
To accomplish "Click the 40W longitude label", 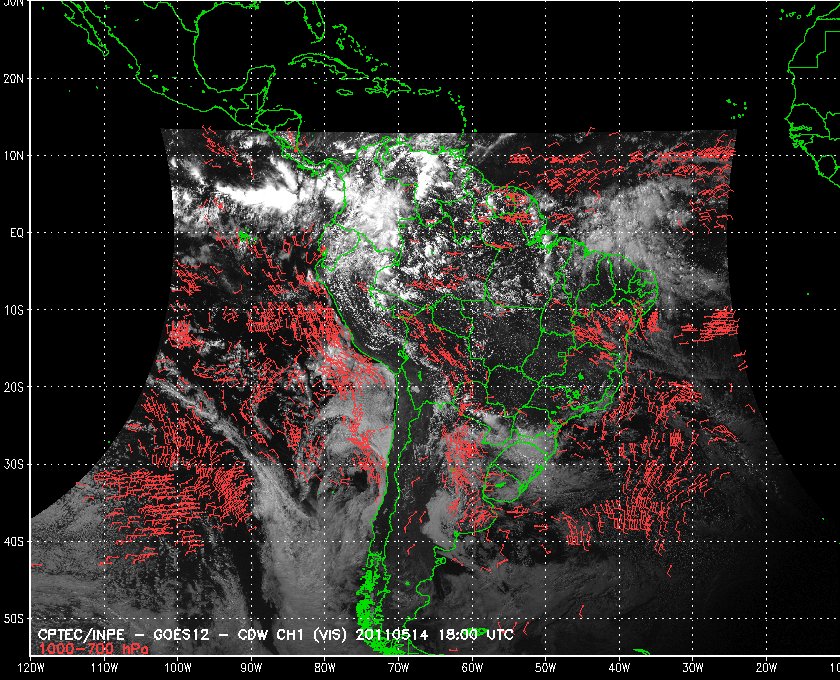I will pyautogui.click(x=619, y=668).
